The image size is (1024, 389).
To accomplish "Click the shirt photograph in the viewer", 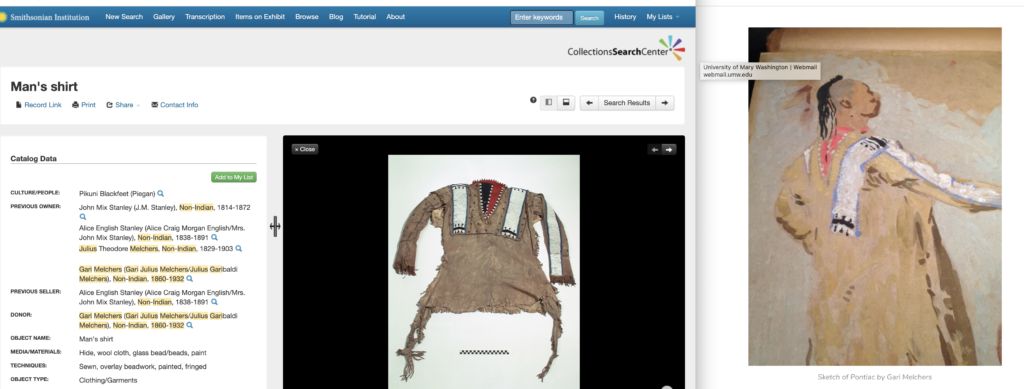I will pos(484,272).
